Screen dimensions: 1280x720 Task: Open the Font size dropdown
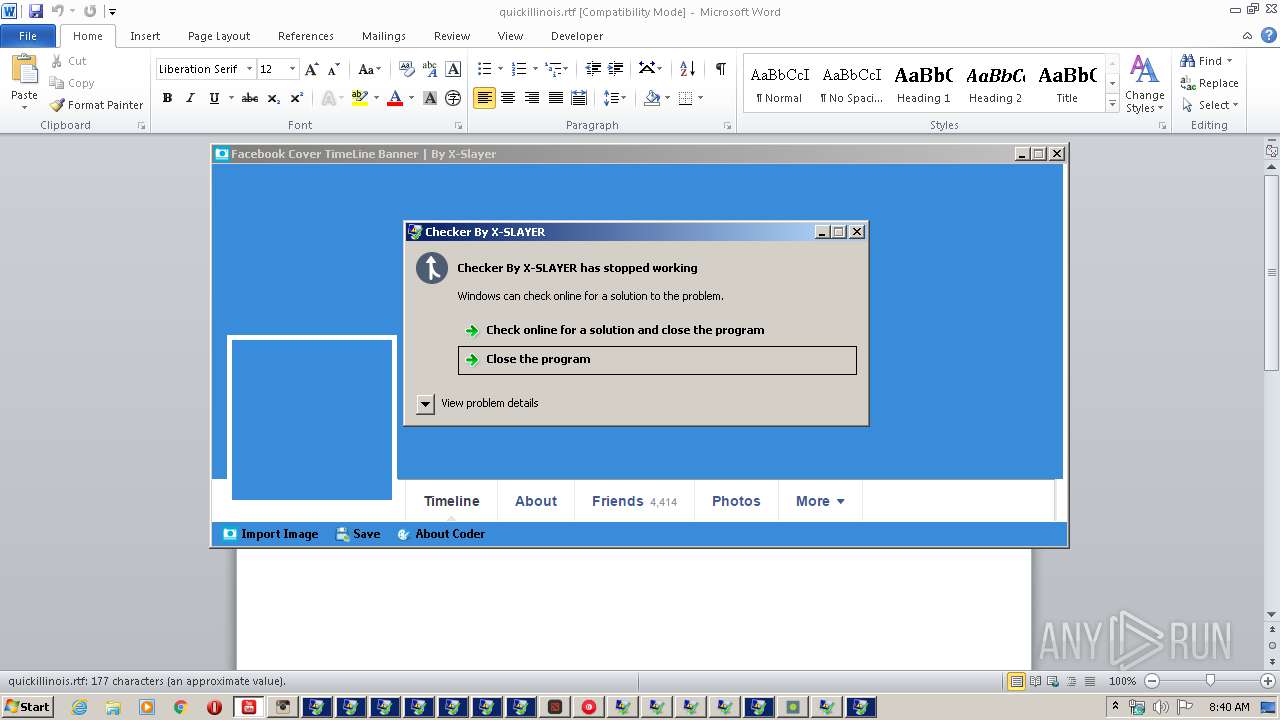(292, 69)
